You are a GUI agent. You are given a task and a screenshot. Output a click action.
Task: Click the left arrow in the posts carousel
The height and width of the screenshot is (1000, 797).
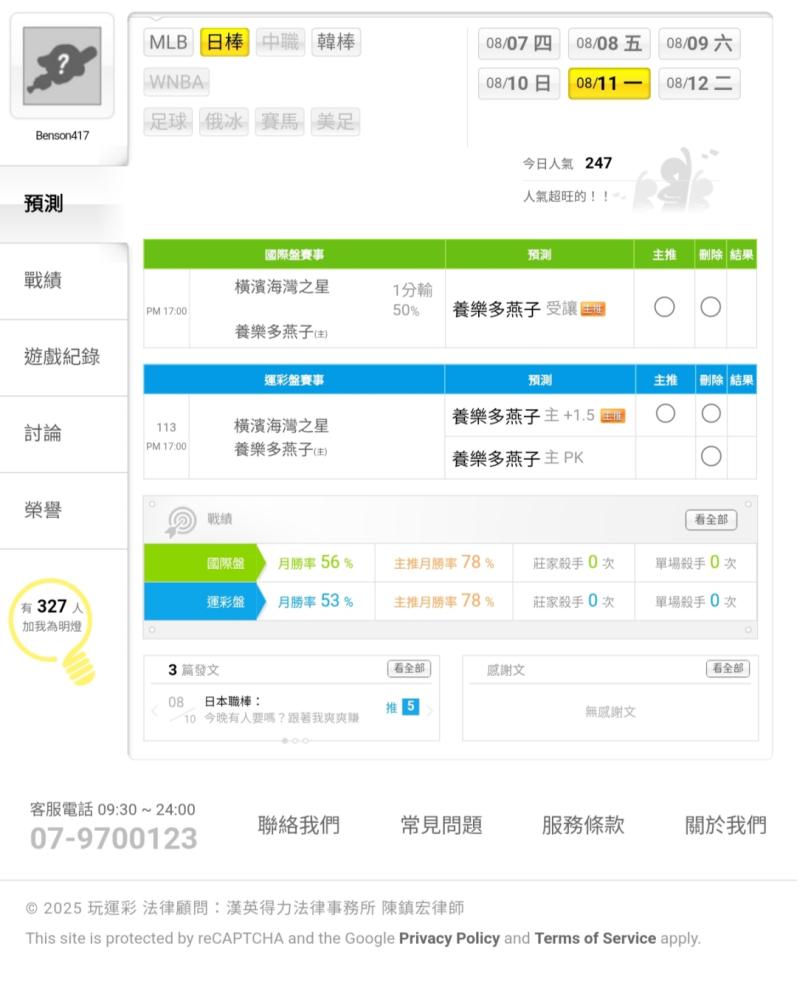click(x=155, y=710)
